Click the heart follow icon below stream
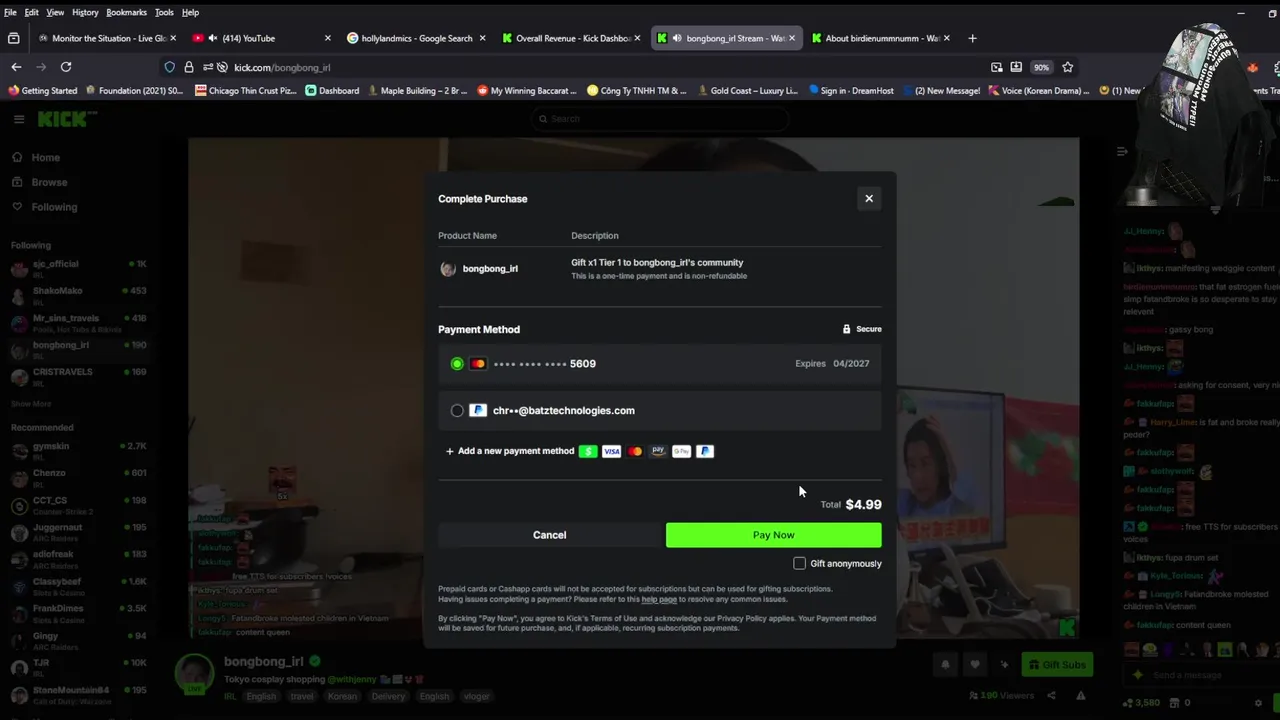1280x720 pixels. pyautogui.click(x=975, y=665)
